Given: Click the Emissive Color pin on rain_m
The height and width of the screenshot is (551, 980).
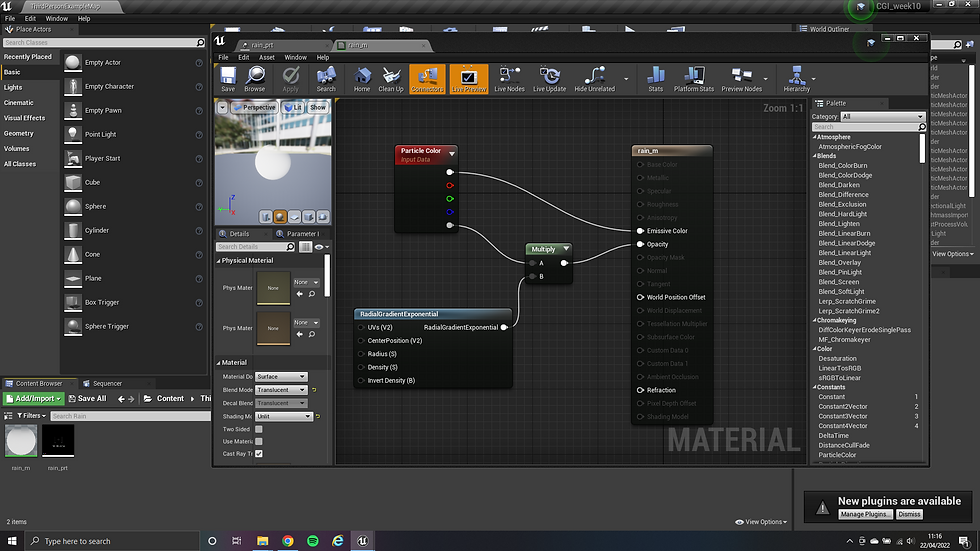Looking at the screenshot, I should [640, 231].
